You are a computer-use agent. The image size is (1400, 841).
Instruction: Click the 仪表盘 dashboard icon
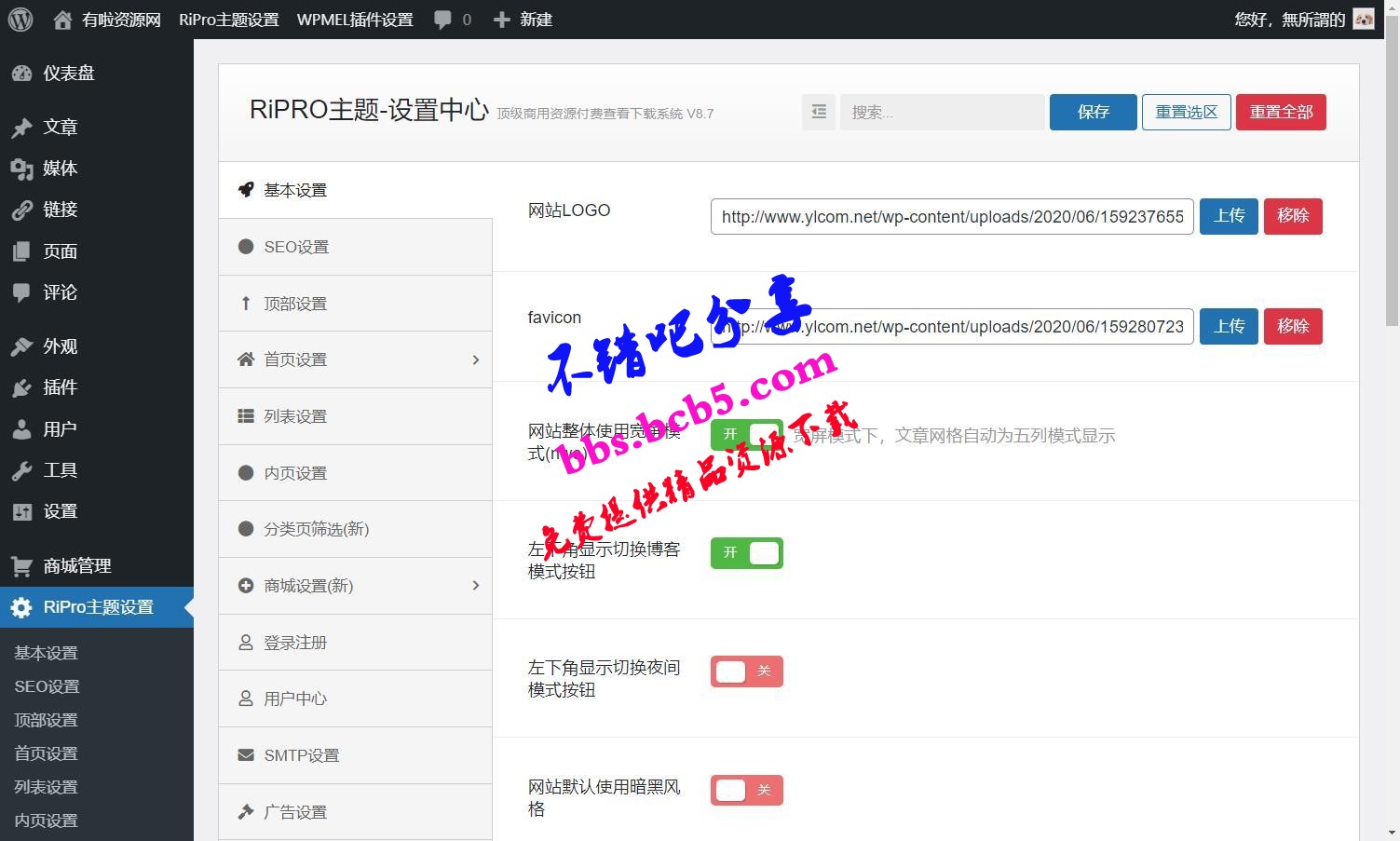[x=22, y=74]
